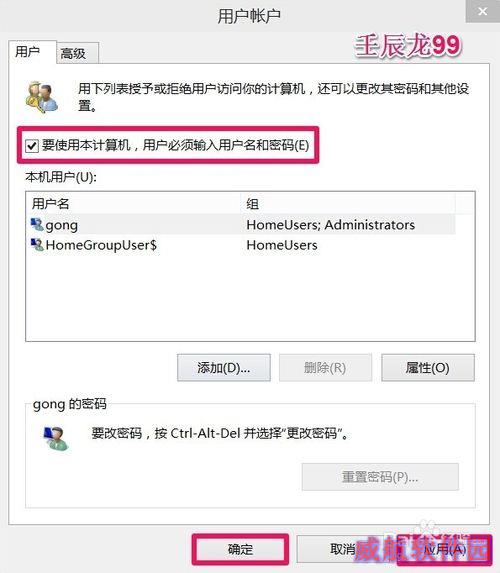Click the 用户名 column header
Viewport: 500px width, 573px height.
[x=134, y=203]
